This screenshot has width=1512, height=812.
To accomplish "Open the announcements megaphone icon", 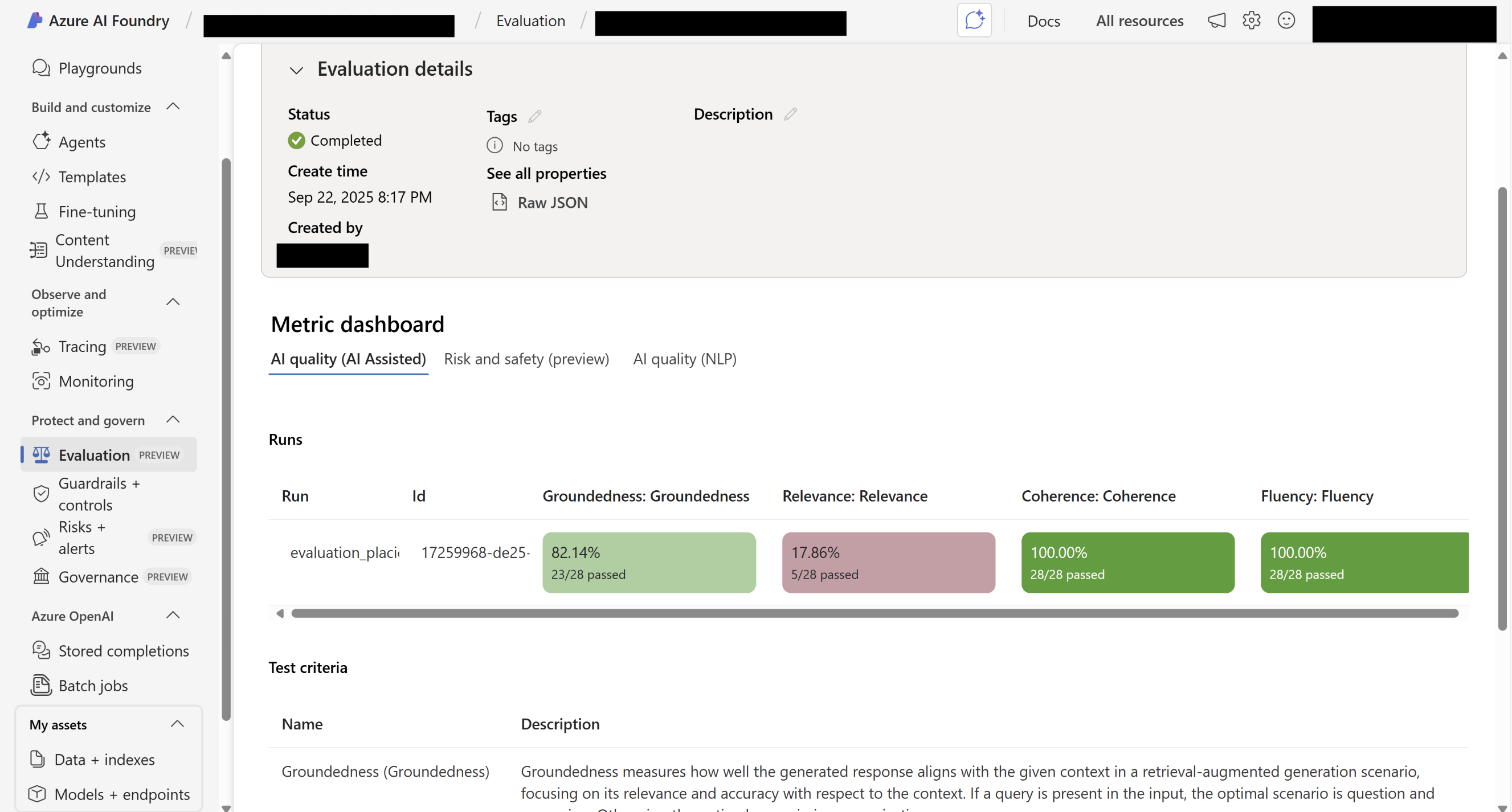I will pos(1216,20).
